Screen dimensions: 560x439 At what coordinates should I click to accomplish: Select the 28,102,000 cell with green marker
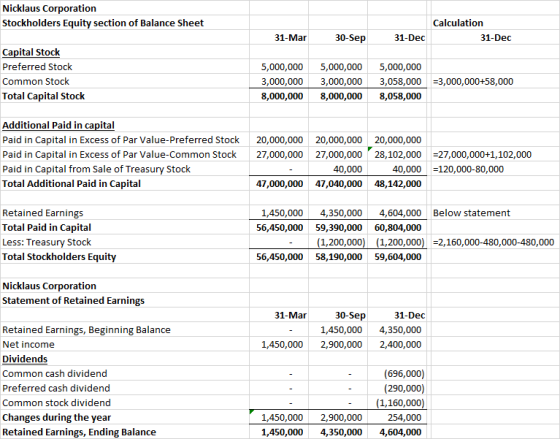[x=398, y=155]
